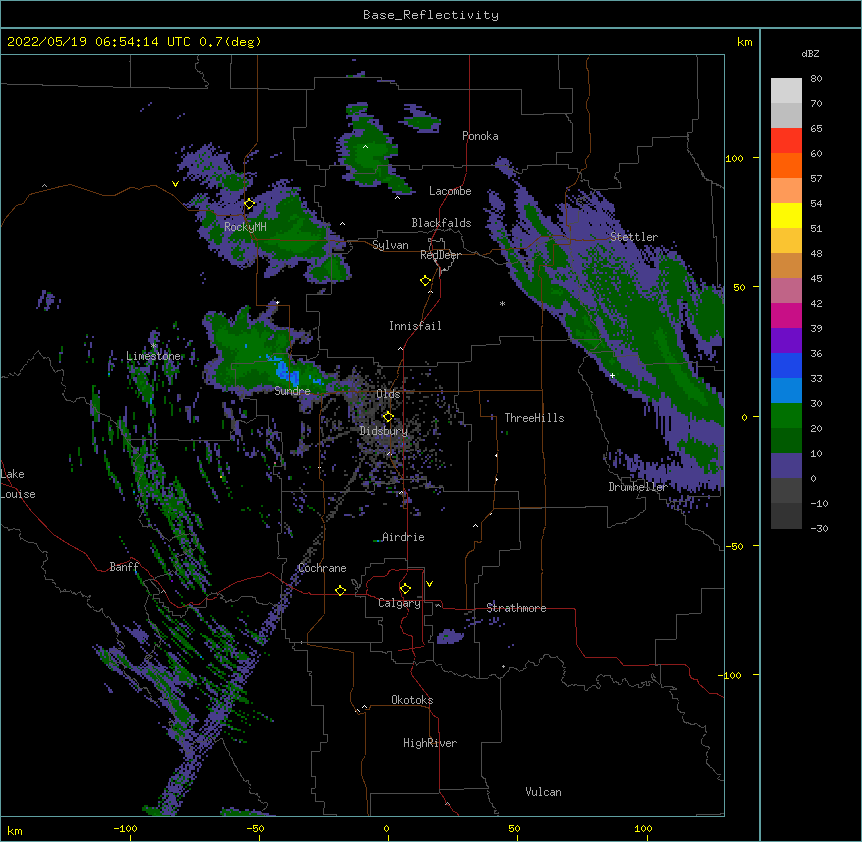Click the red 65 dBZ legend swatch
Viewport: 862px width, 842px height.
pos(786,140)
